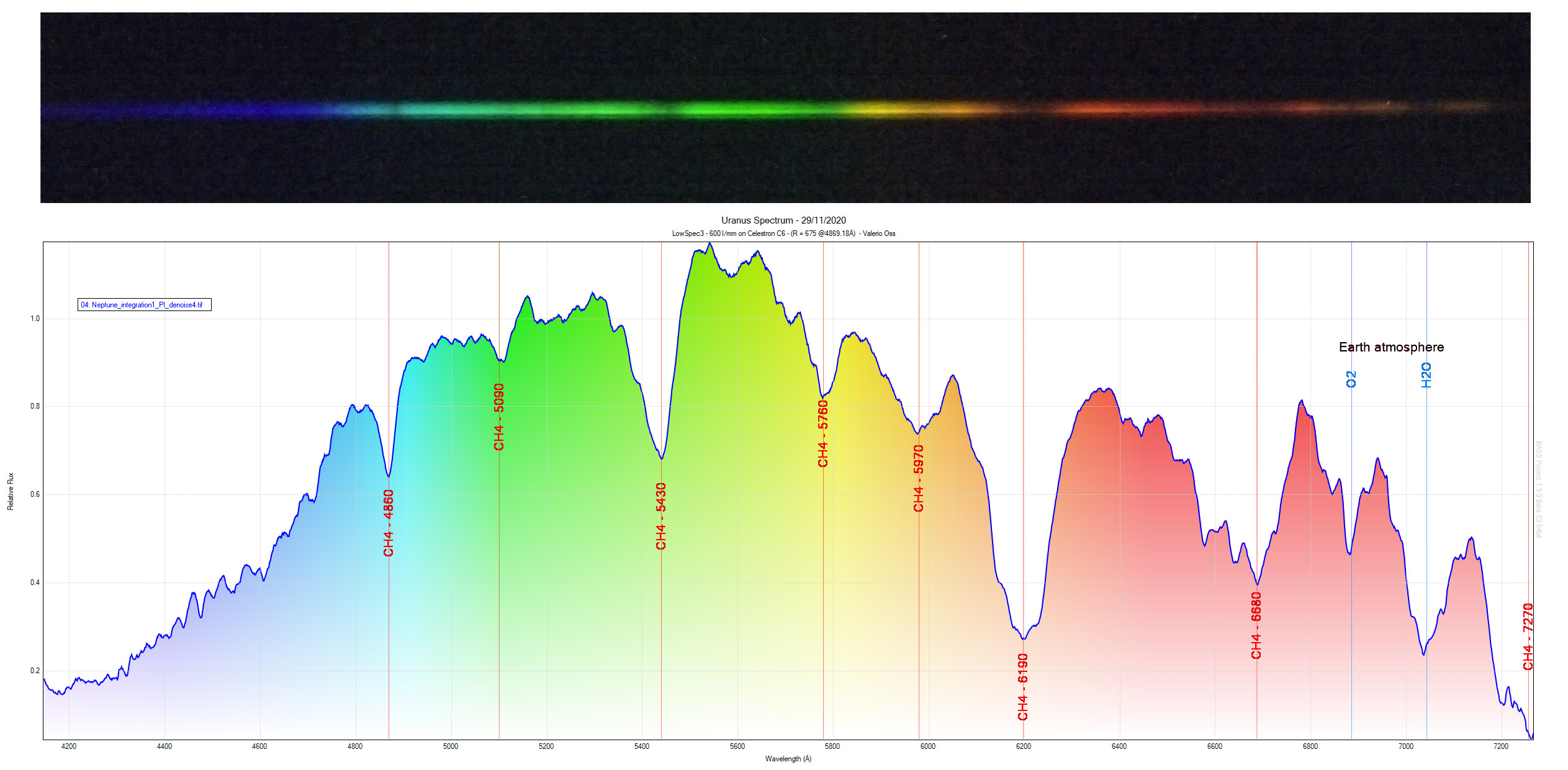
Task: Click the 6400 wavelength tick label
Action: (x=1119, y=746)
